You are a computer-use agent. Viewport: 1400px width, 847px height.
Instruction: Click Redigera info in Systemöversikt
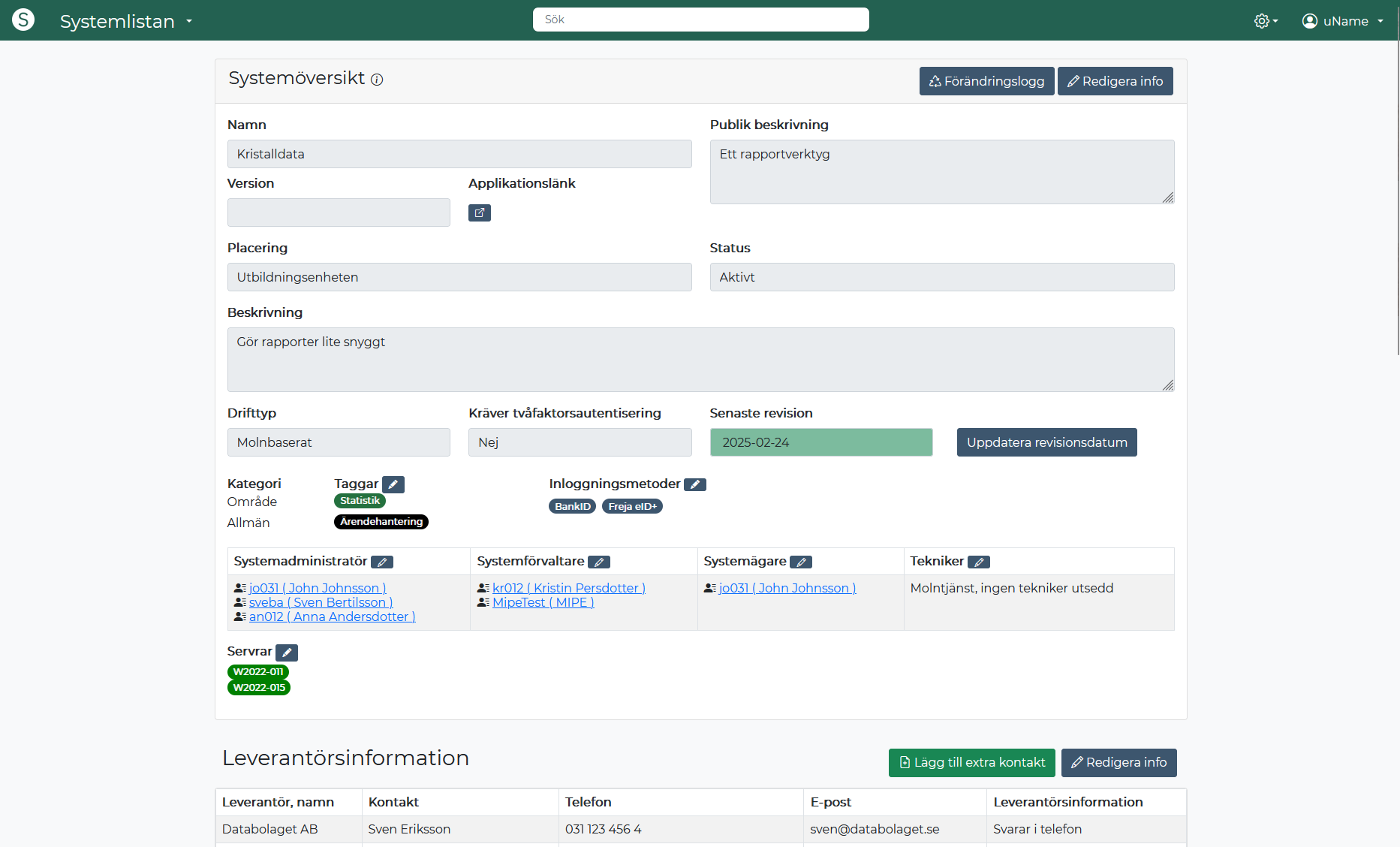click(x=1115, y=81)
